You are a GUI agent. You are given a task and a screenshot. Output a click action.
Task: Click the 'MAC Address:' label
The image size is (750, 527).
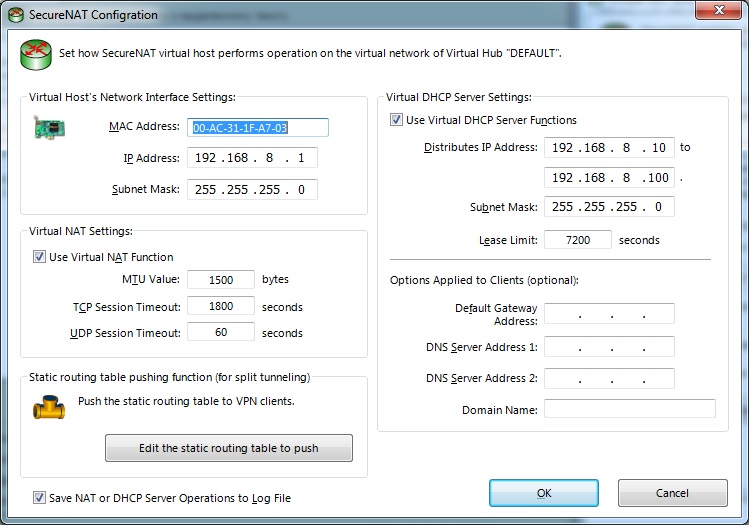point(144,126)
